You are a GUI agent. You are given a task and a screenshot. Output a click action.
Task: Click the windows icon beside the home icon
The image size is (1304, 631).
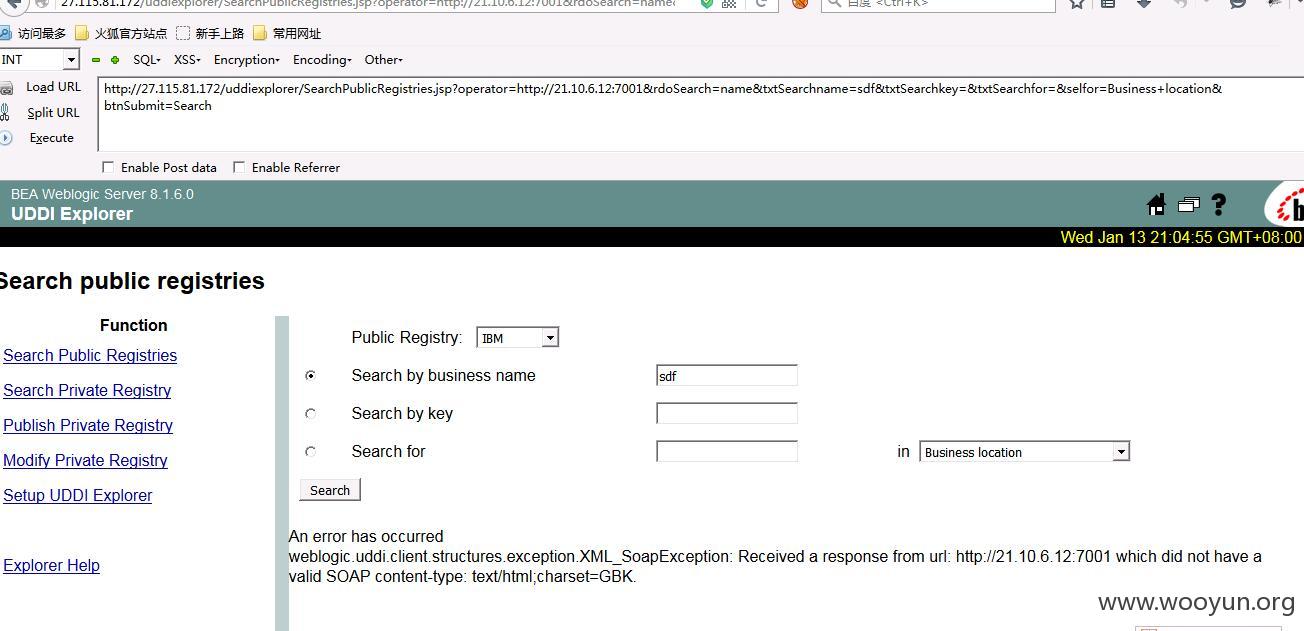(x=1188, y=205)
